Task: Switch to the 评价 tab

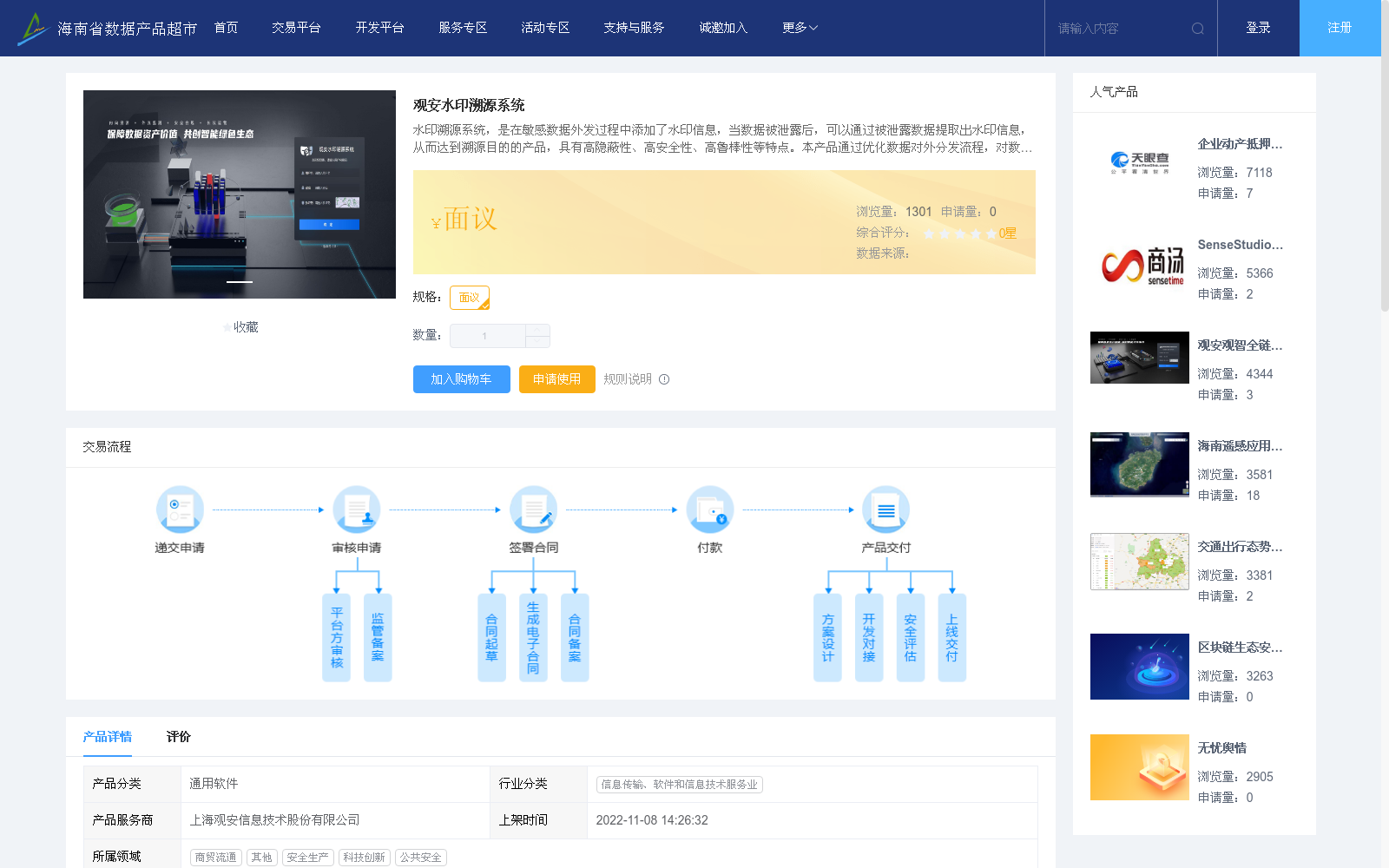Action: [x=179, y=737]
